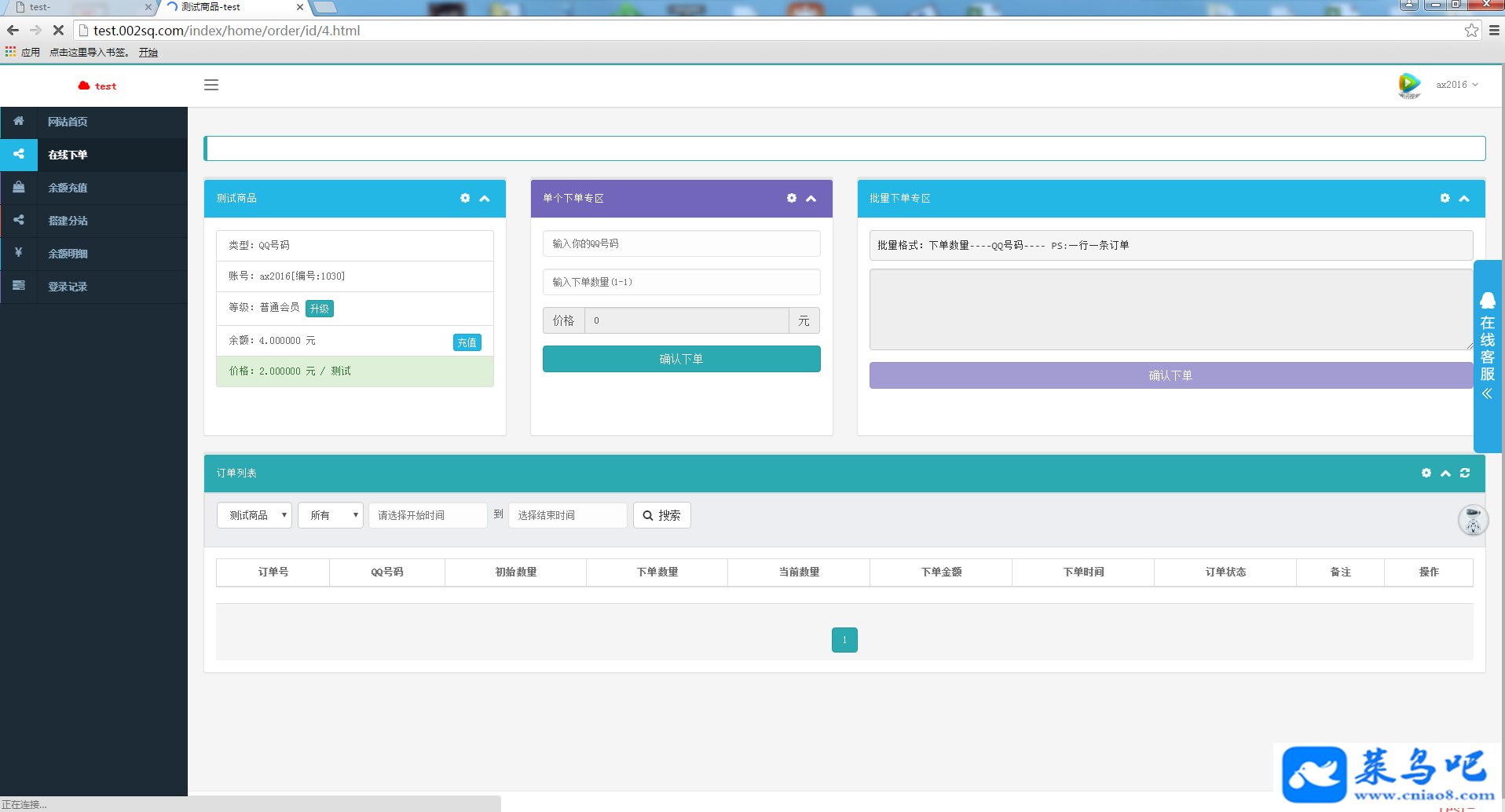Open the 所有 status dropdown
Image resolution: width=1505 pixels, height=812 pixels.
[331, 515]
